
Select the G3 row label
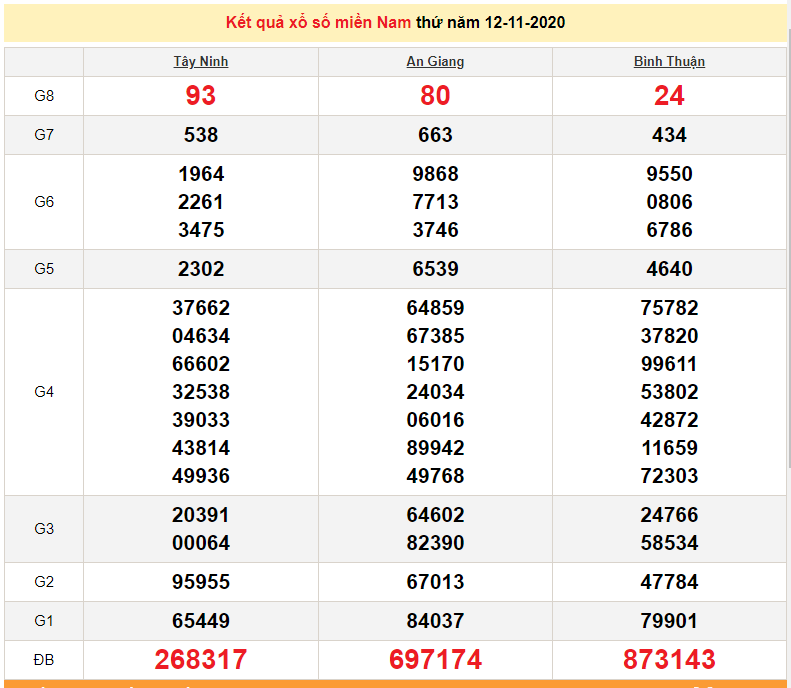tap(44, 529)
